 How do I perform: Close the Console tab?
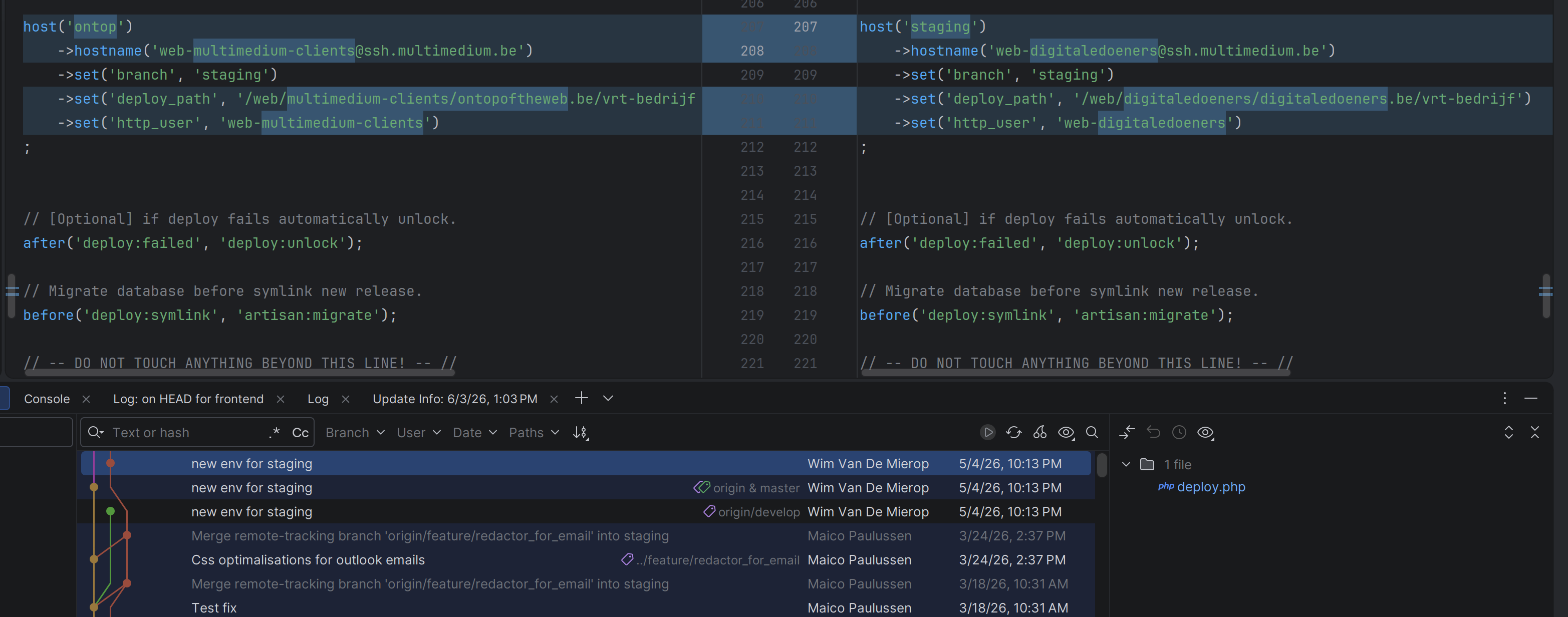click(x=86, y=399)
